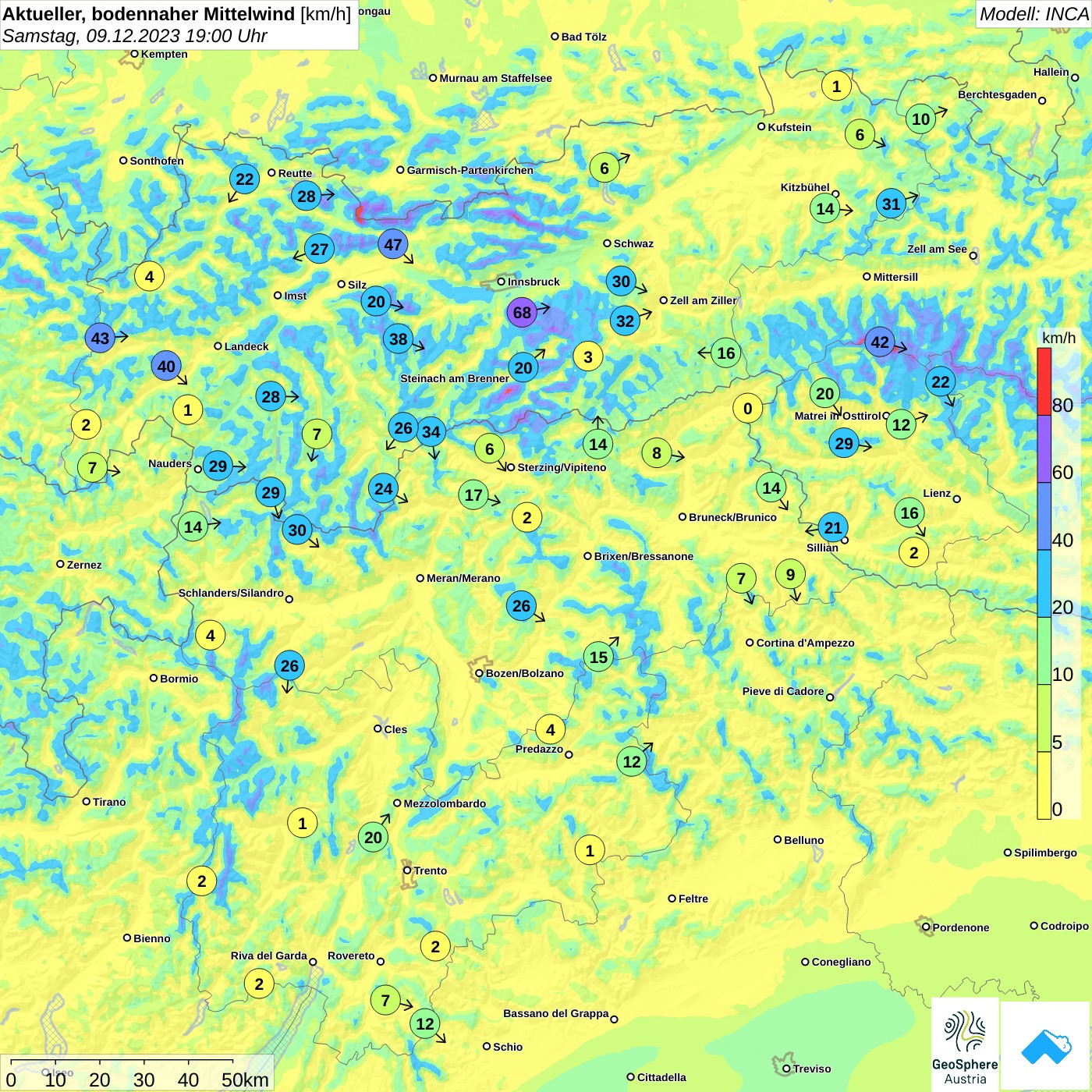The width and height of the screenshot is (1092, 1092).
Task: Click the 9 km/h wind marker
Action: [x=791, y=575]
